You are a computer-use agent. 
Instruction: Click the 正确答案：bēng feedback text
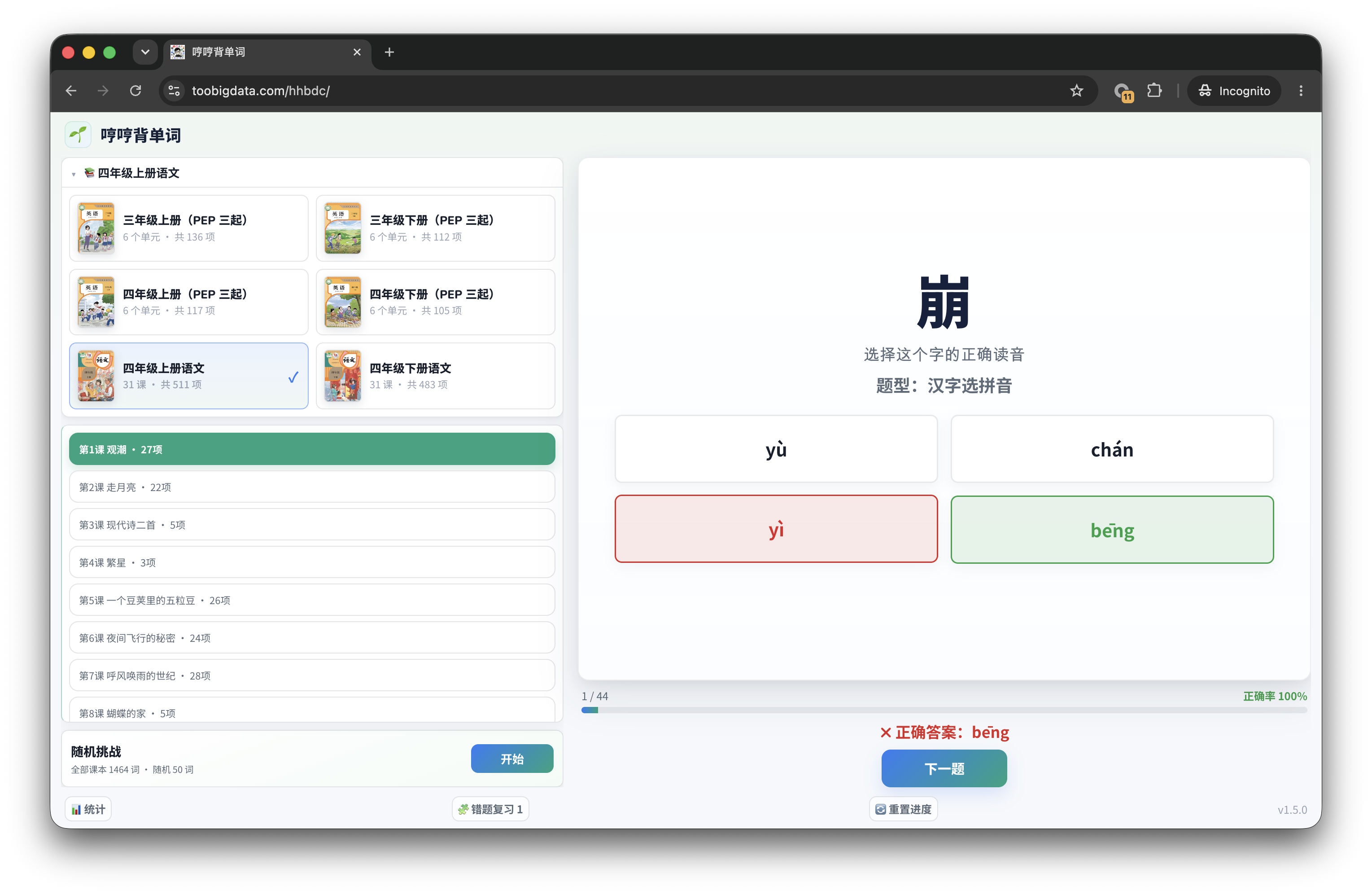pos(944,732)
